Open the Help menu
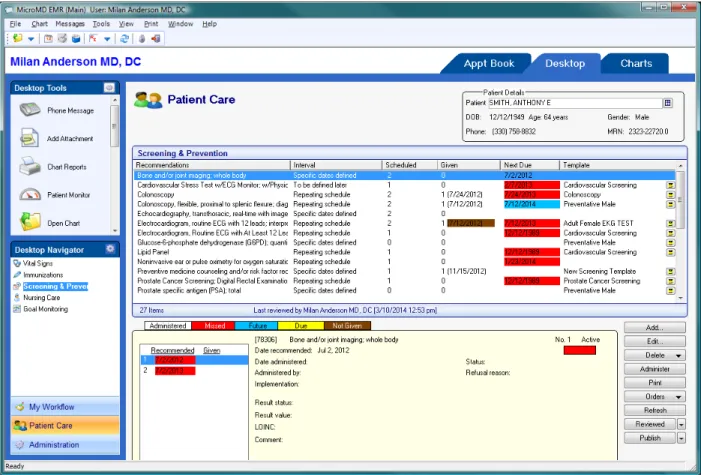 (209, 24)
